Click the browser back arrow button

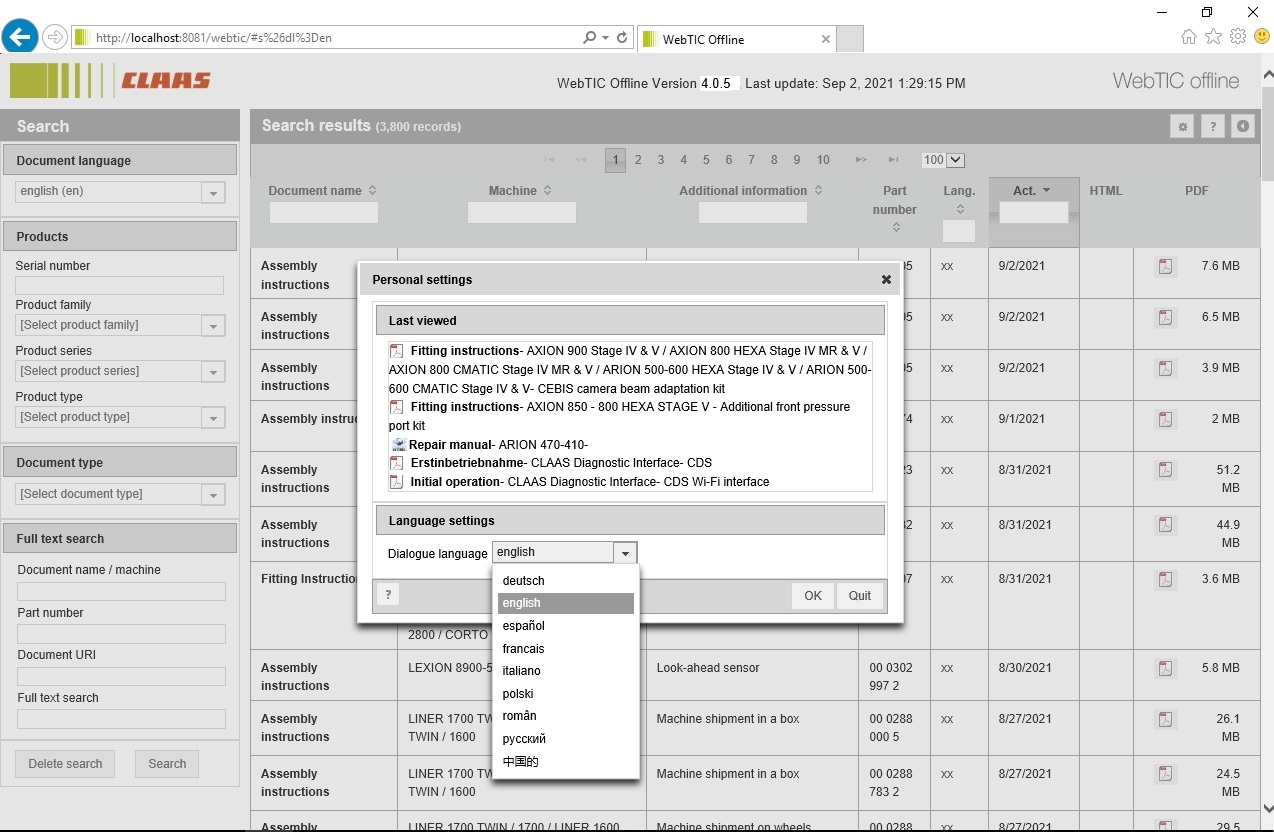tap(20, 38)
